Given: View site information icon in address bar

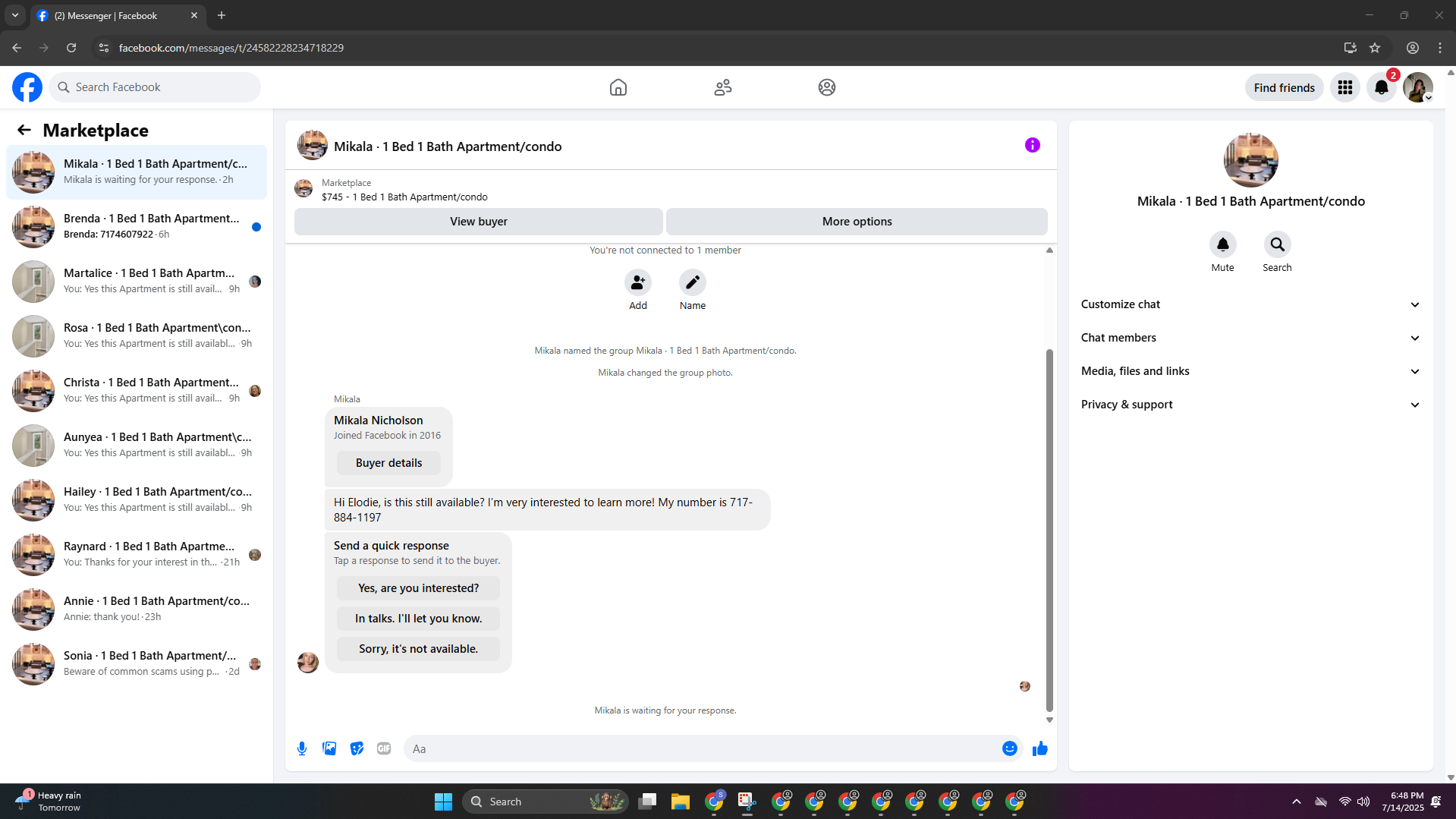Looking at the screenshot, I should point(104,48).
